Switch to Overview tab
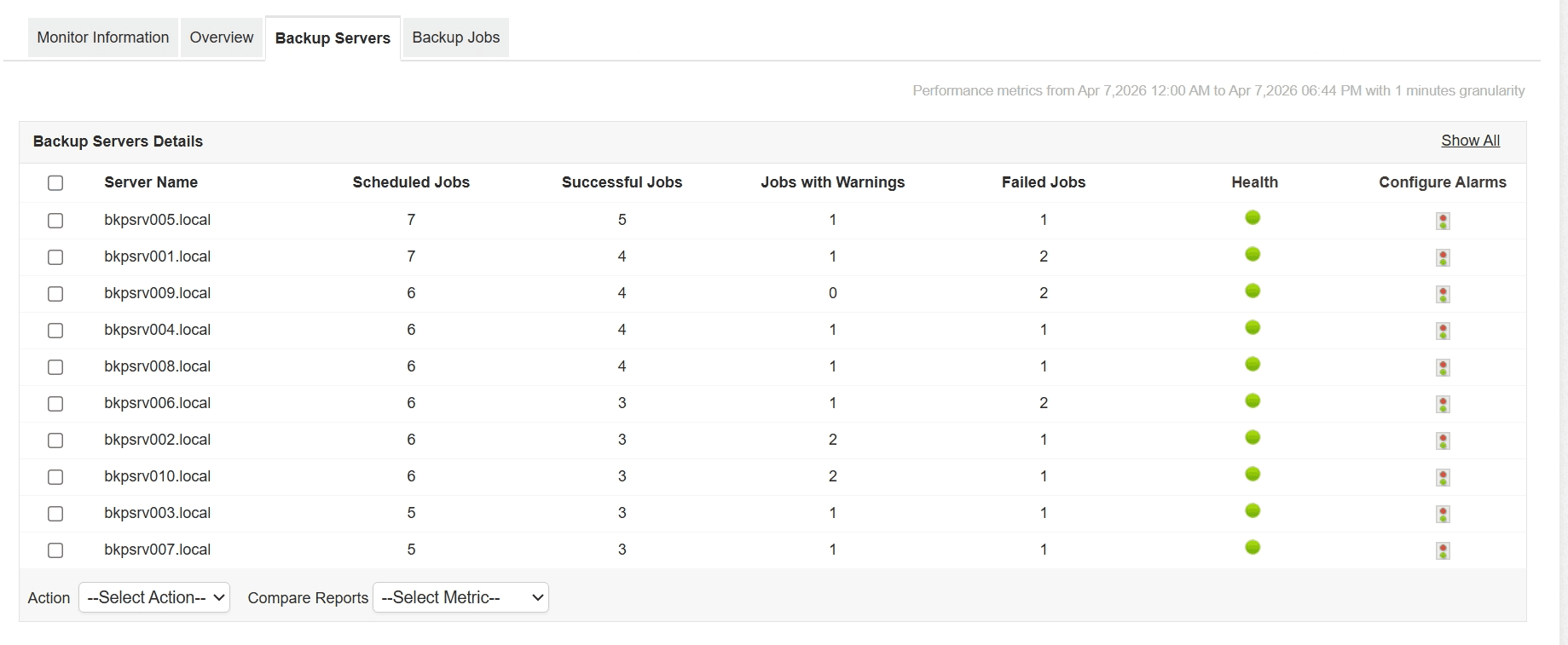 click(x=222, y=37)
